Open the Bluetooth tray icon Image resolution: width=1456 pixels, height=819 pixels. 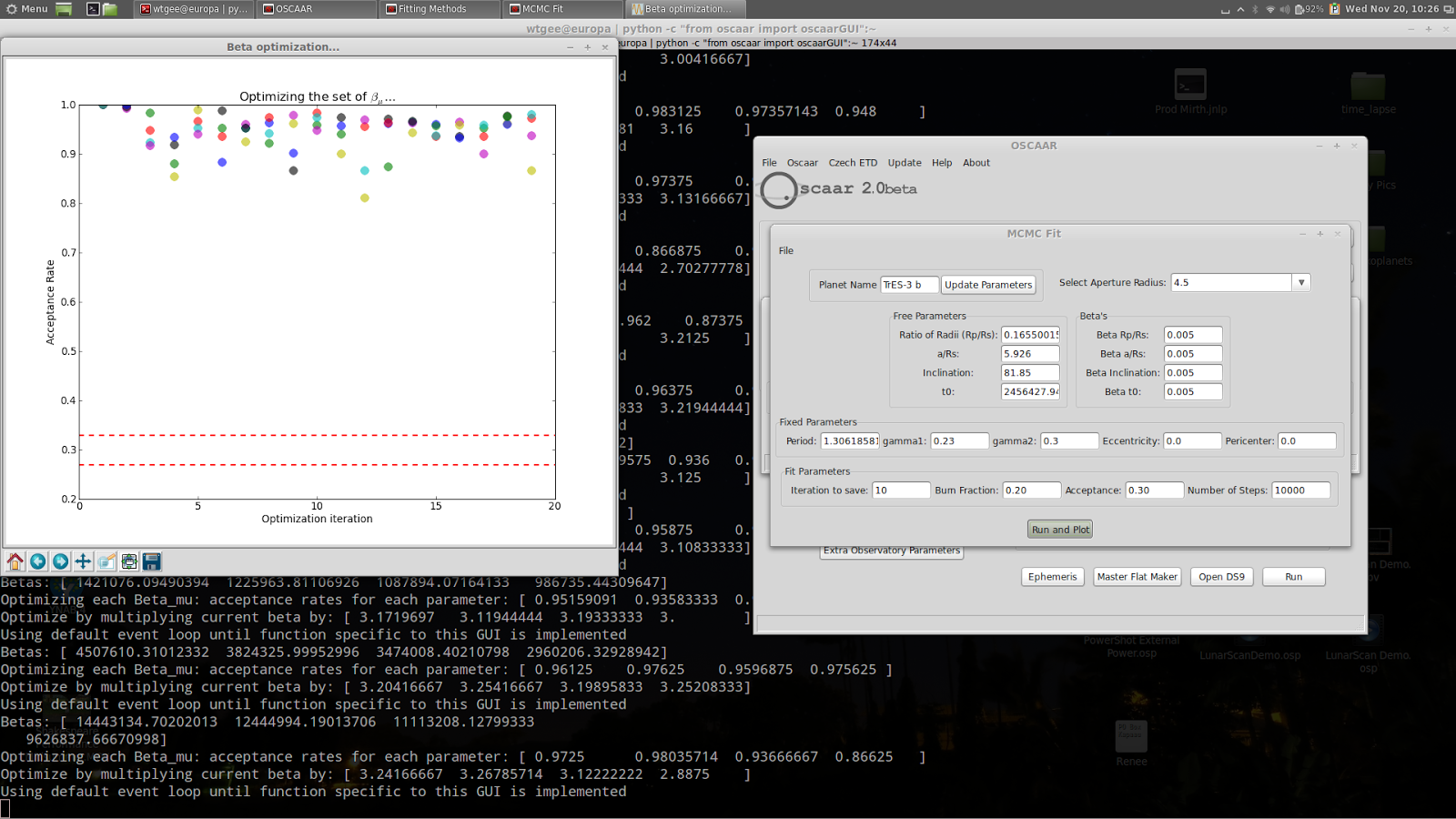pos(1255,9)
